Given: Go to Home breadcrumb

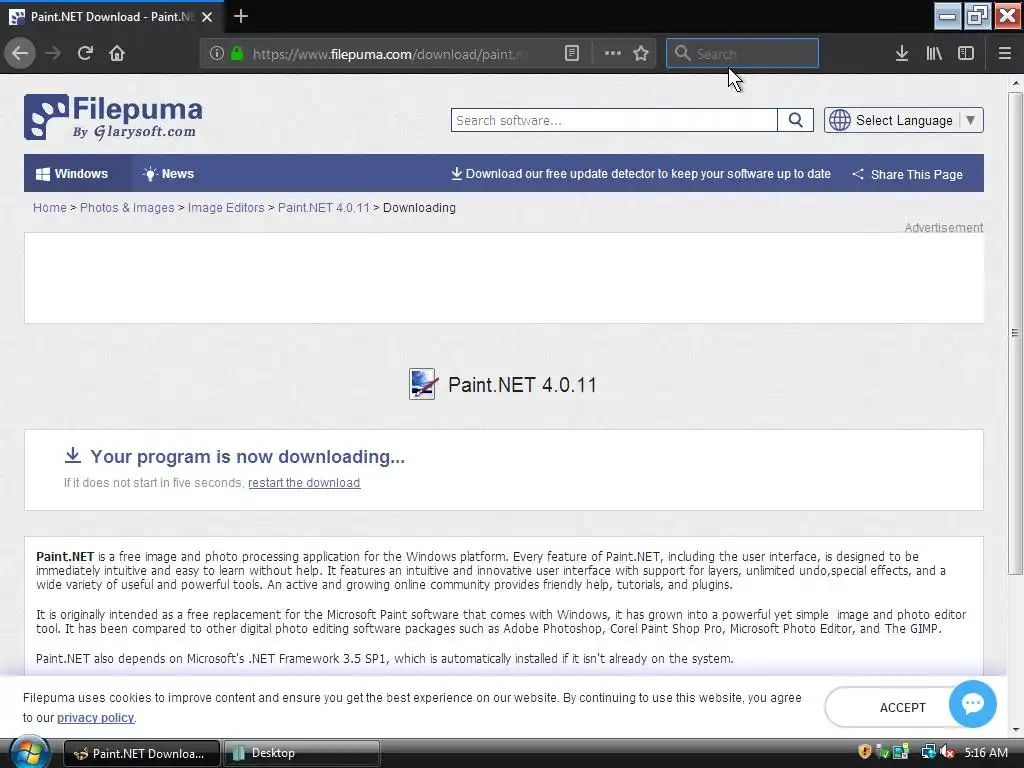Looking at the screenshot, I should coord(50,208).
